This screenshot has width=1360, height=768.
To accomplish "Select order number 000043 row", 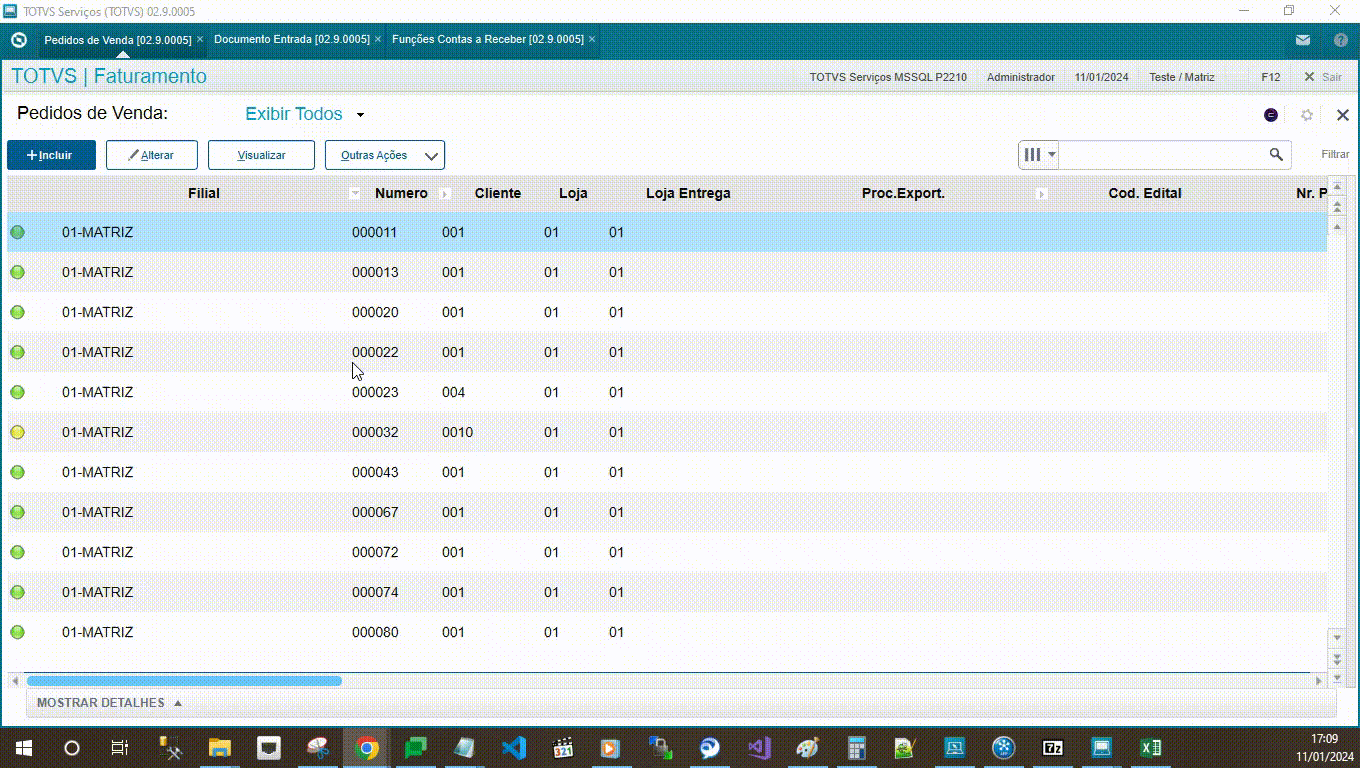I will [667, 472].
